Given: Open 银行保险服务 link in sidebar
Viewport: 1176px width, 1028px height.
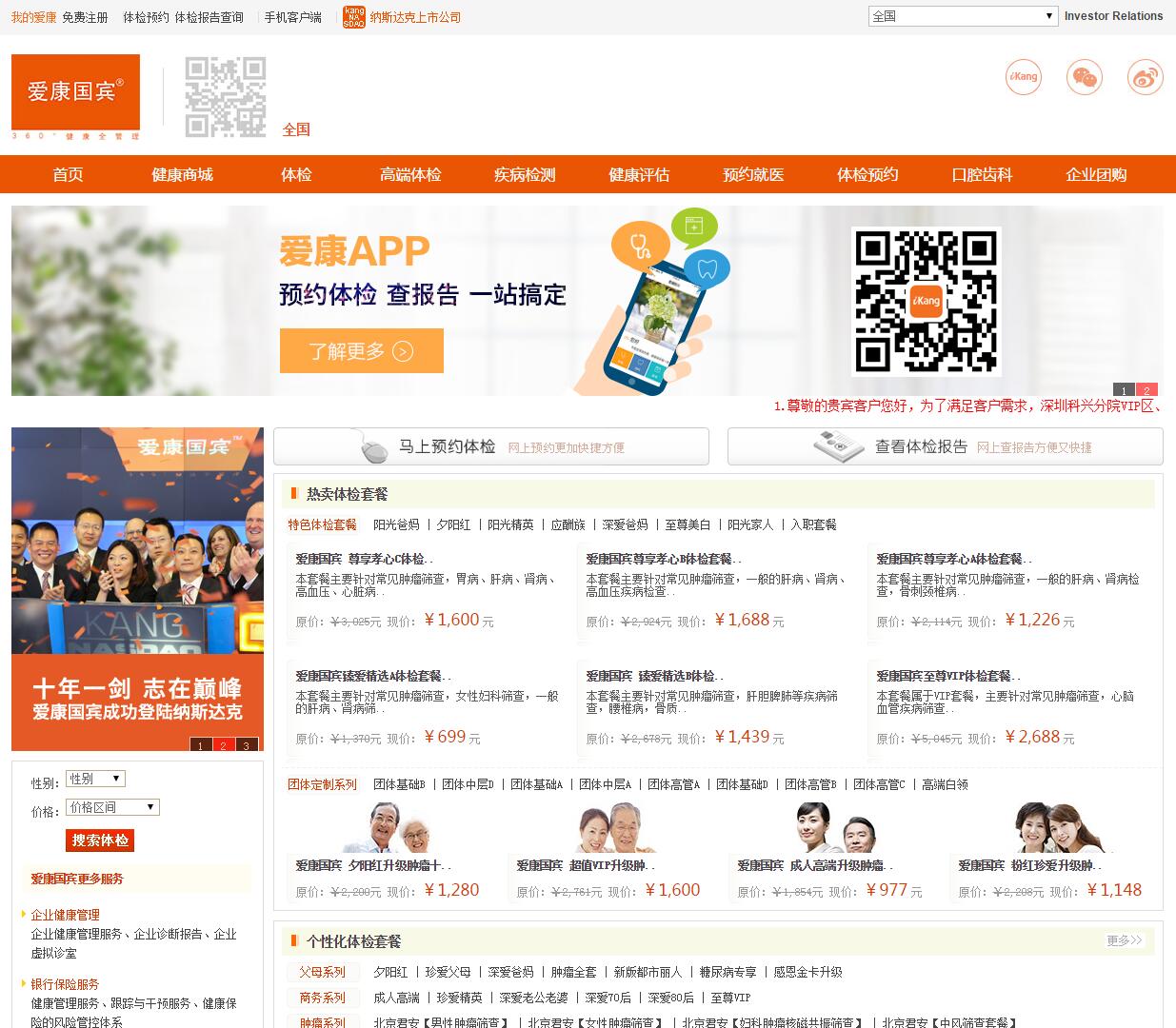Looking at the screenshot, I should 65,984.
